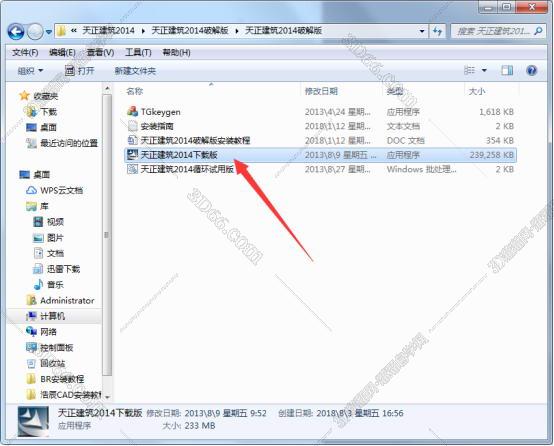Open the 工具(T) menu

[x=138, y=53]
